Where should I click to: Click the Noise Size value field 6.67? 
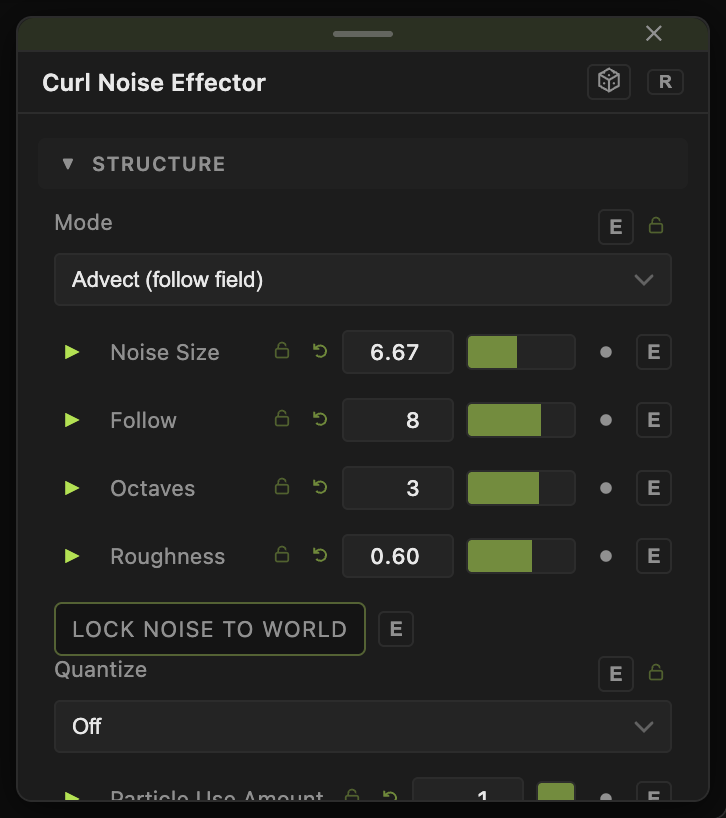pyautogui.click(x=397, y=352)
